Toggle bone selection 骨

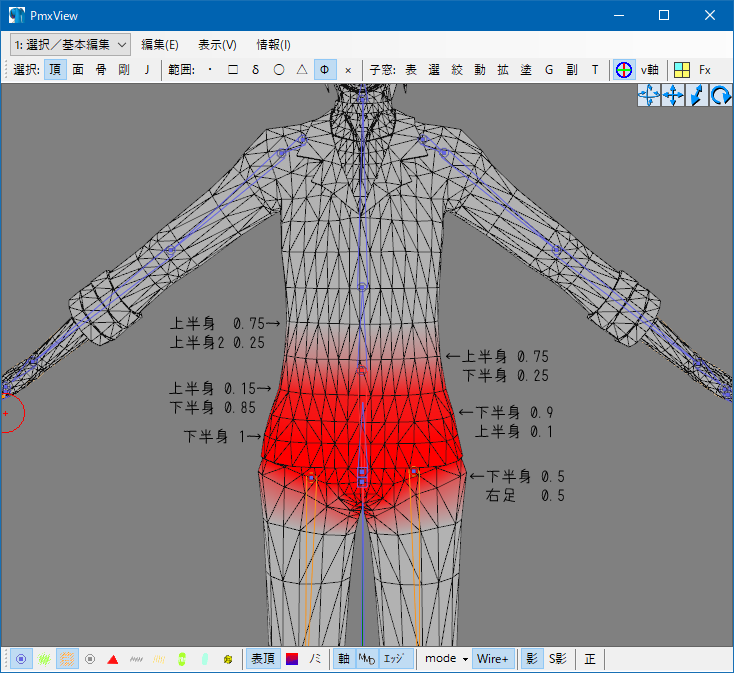click(101, 70)
